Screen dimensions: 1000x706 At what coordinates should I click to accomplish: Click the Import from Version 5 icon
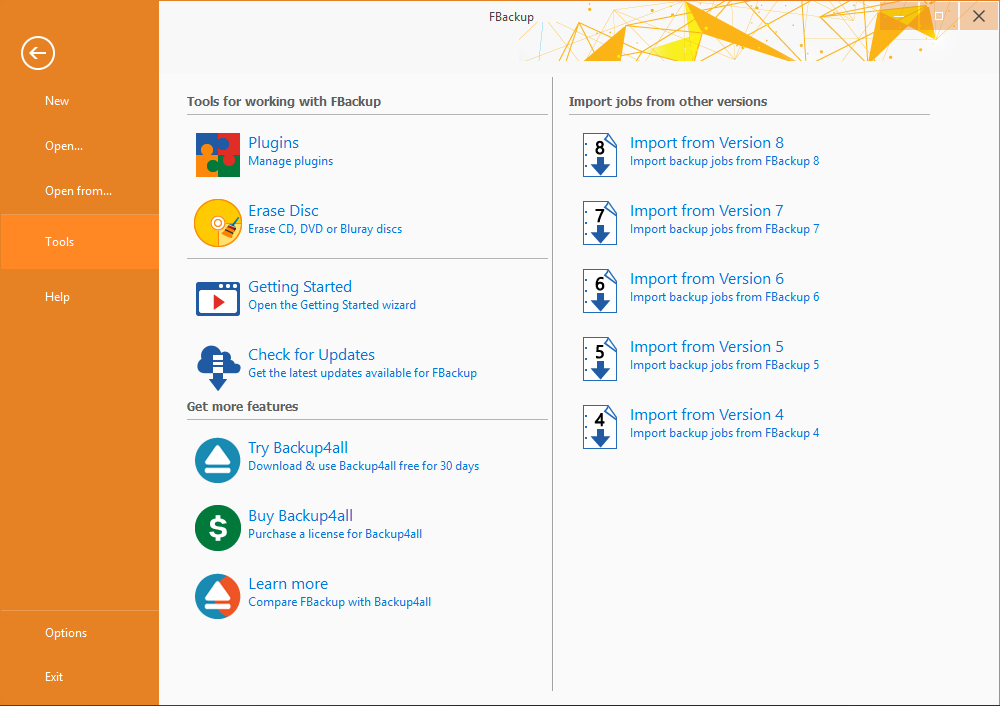tap(600, 358)
